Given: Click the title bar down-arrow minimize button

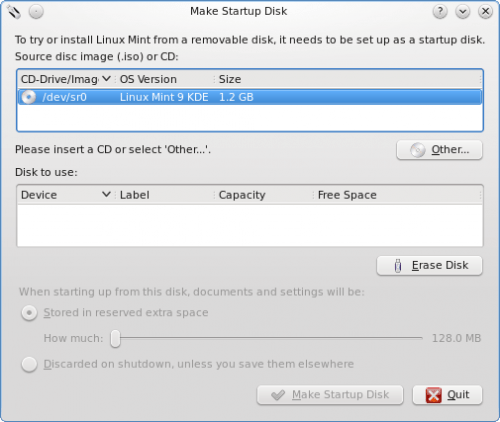Looking at the screenshot, I should [x=463, y=12].
